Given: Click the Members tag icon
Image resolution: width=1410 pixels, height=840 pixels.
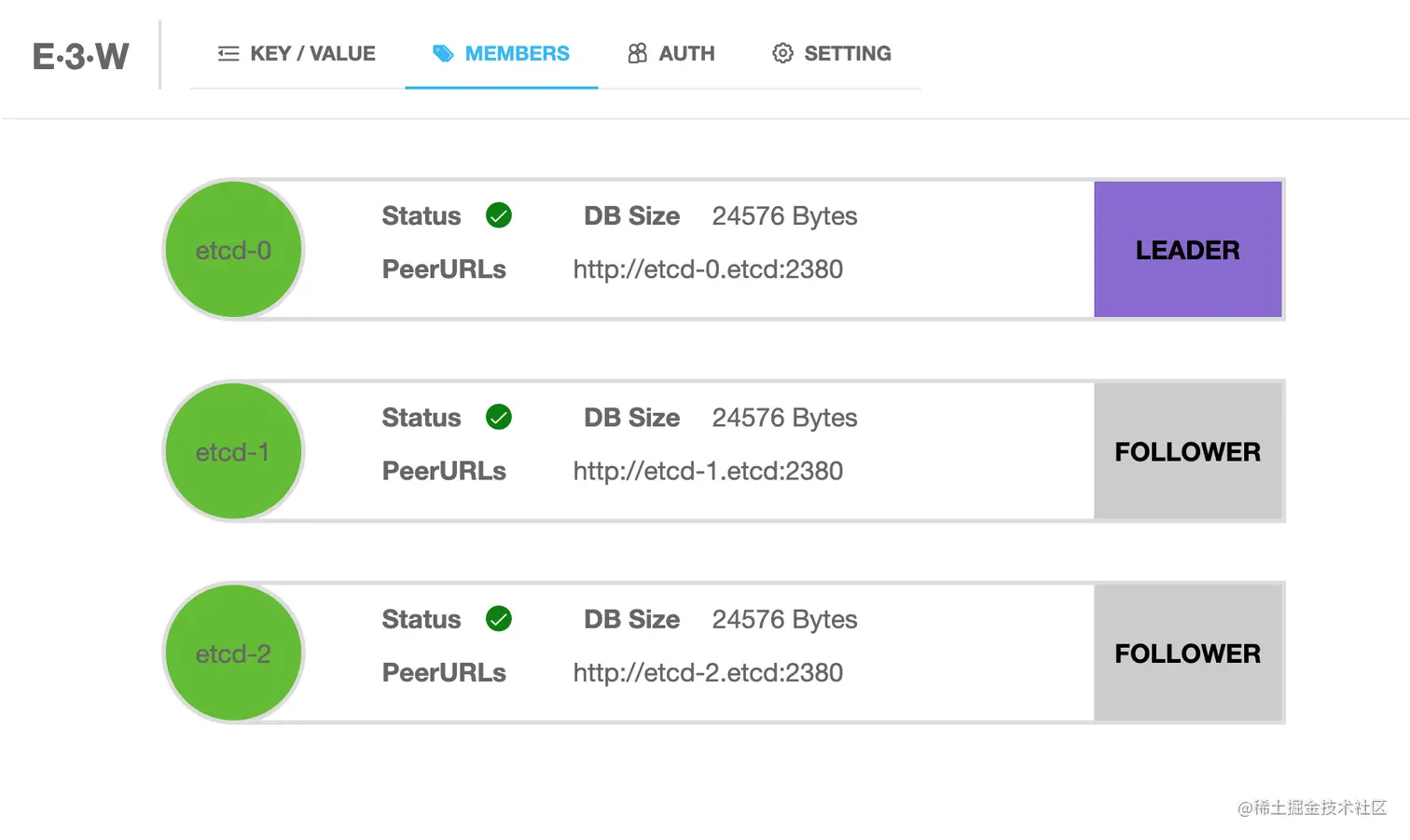Looking at the screenshot, I should click(x=443, y=54).
